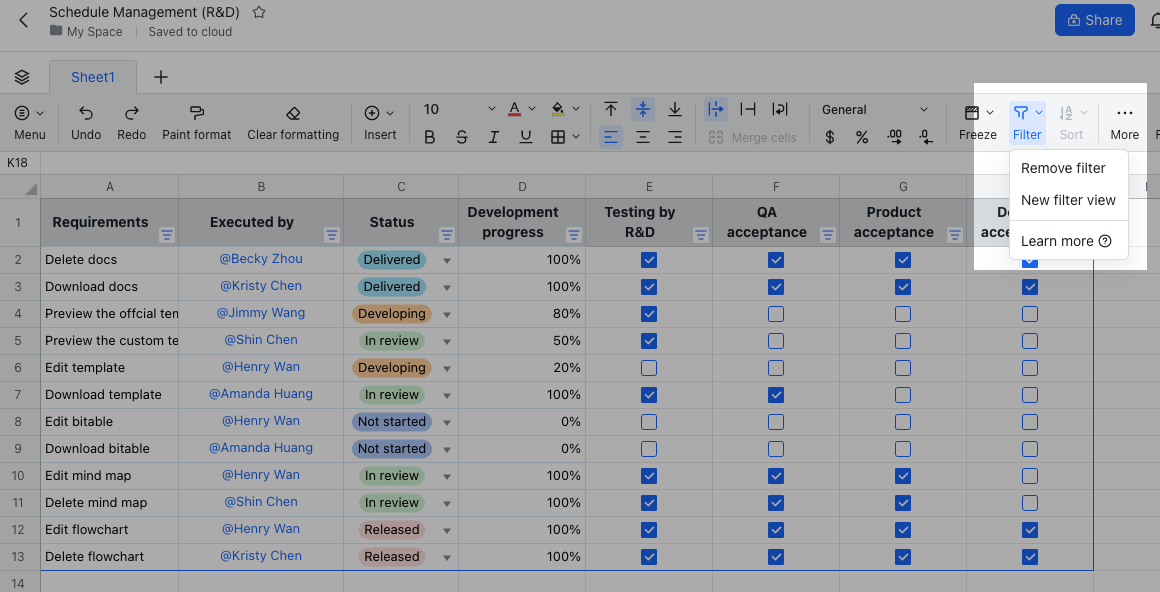Add a new sheet tab
The height and width of the screenshot is (592, 1160).
(161, 77)
